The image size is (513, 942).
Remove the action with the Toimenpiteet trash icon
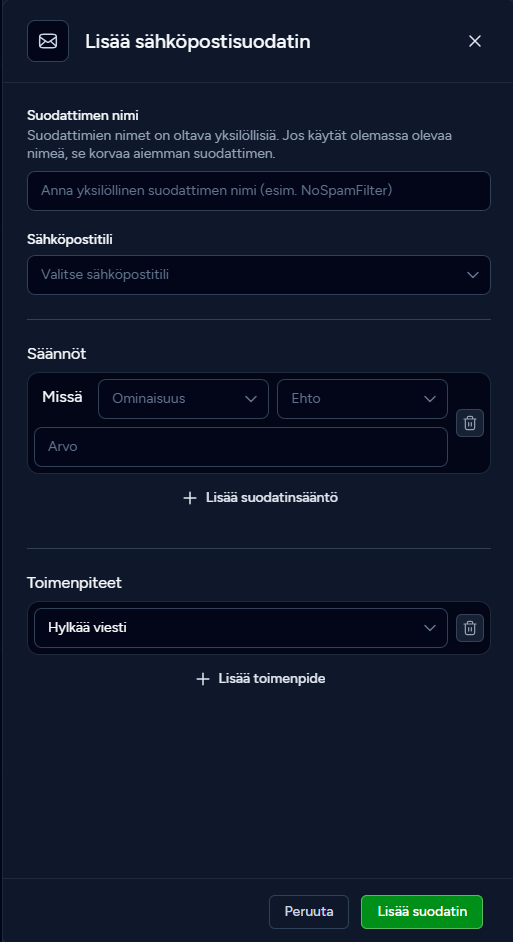click(470, 628)
